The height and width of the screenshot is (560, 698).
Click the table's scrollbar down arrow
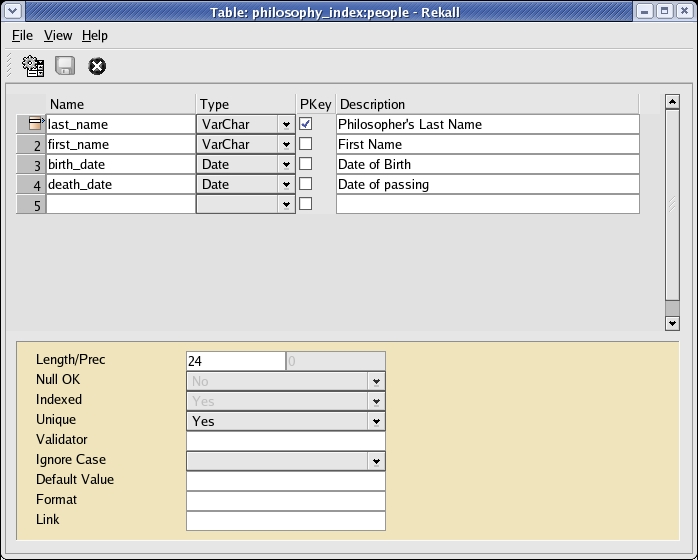(672, 323)
